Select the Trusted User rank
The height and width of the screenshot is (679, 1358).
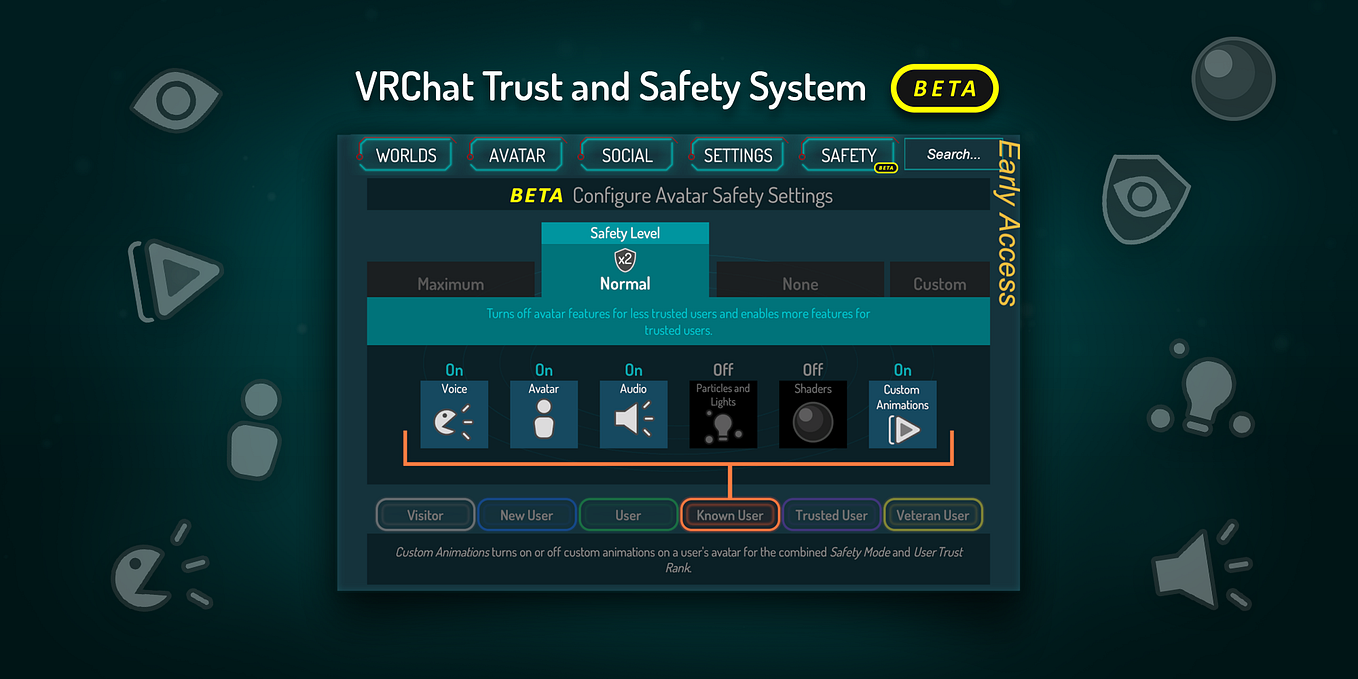click(831, 514)
